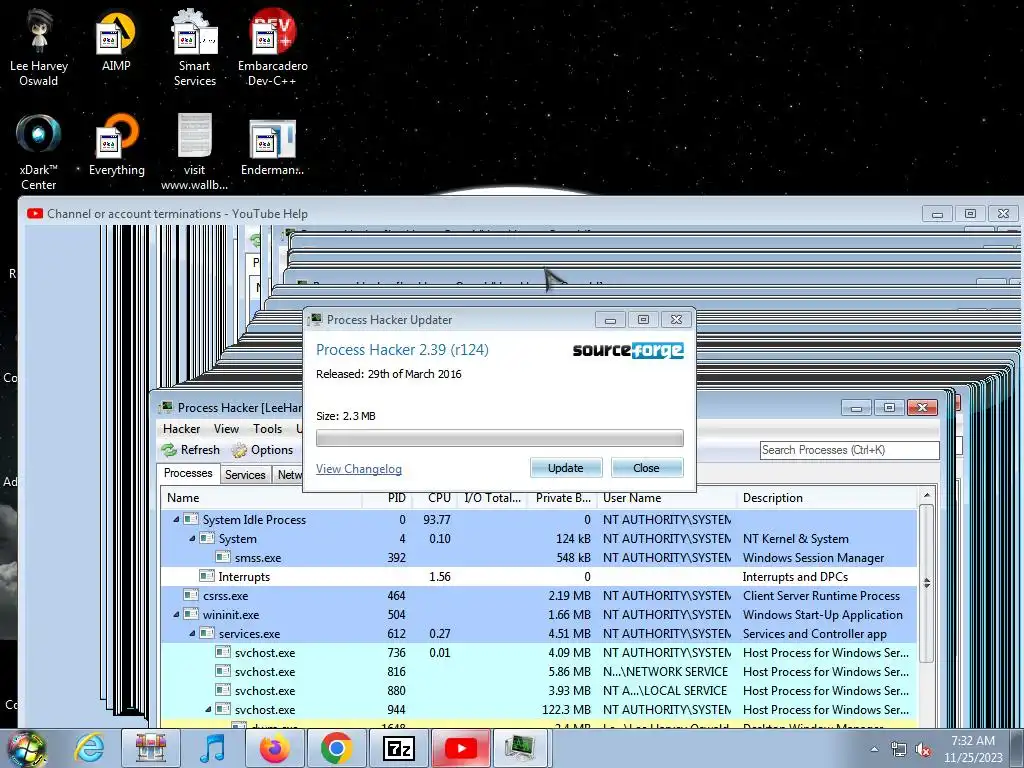The width and height of the screenshot is (1024, 768).
Task: Launch Google Chrome from the taskbar
Action: coord(336,748)
